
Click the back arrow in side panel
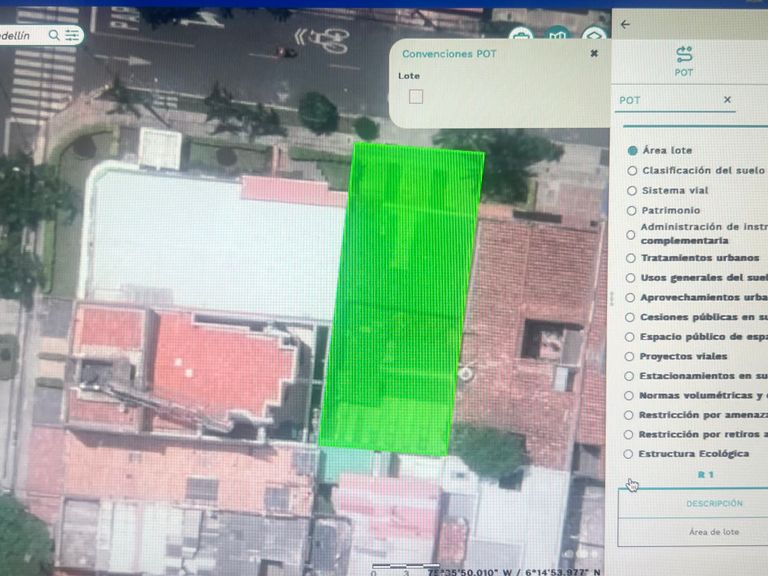(626, 24)
